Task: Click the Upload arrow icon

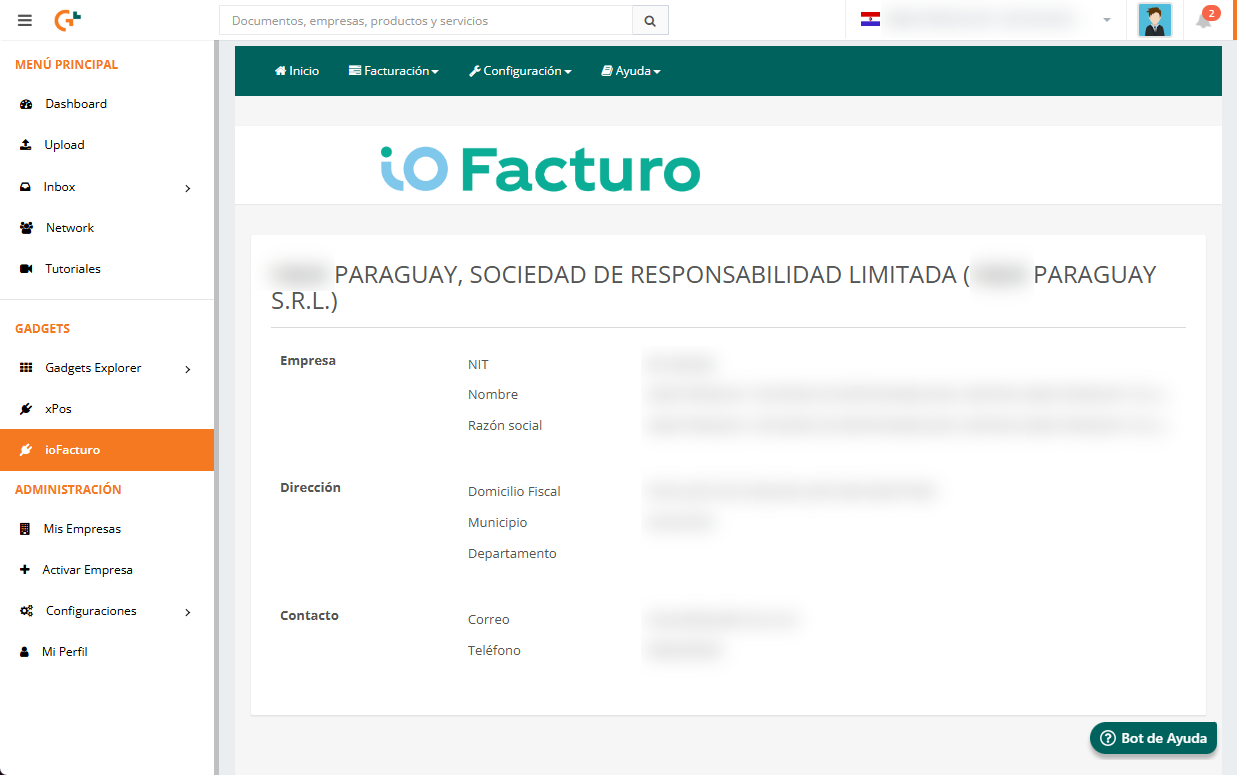Action: point(26,145)
